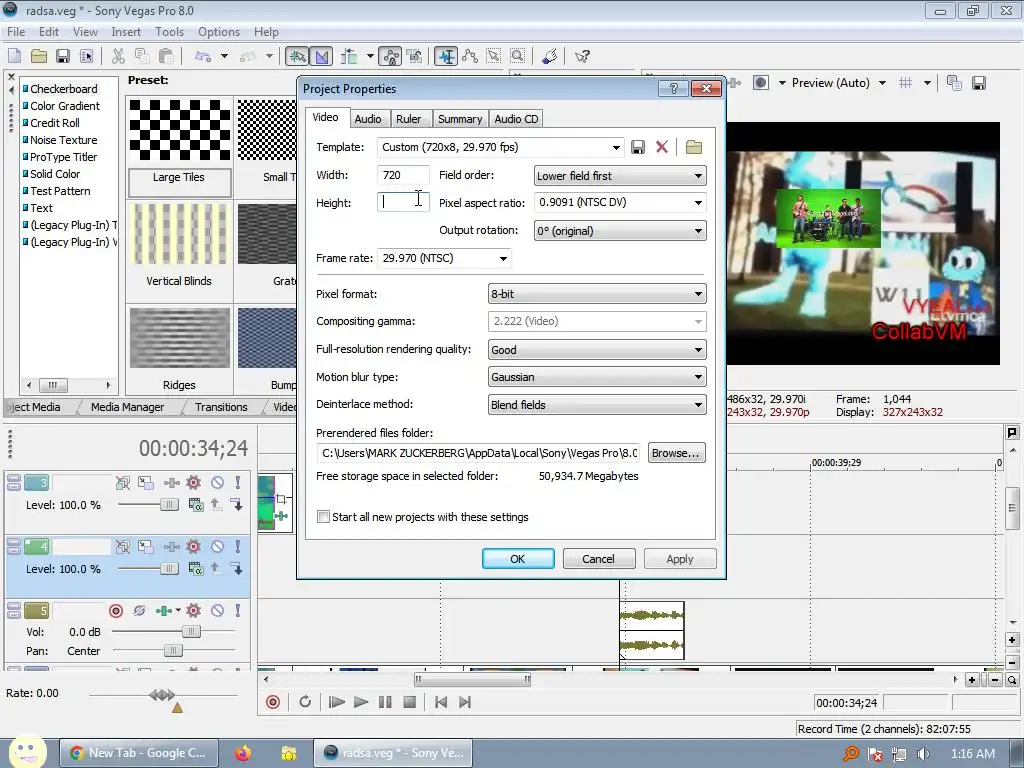Click the Undo arrow icon

click(x=203, y=56)
